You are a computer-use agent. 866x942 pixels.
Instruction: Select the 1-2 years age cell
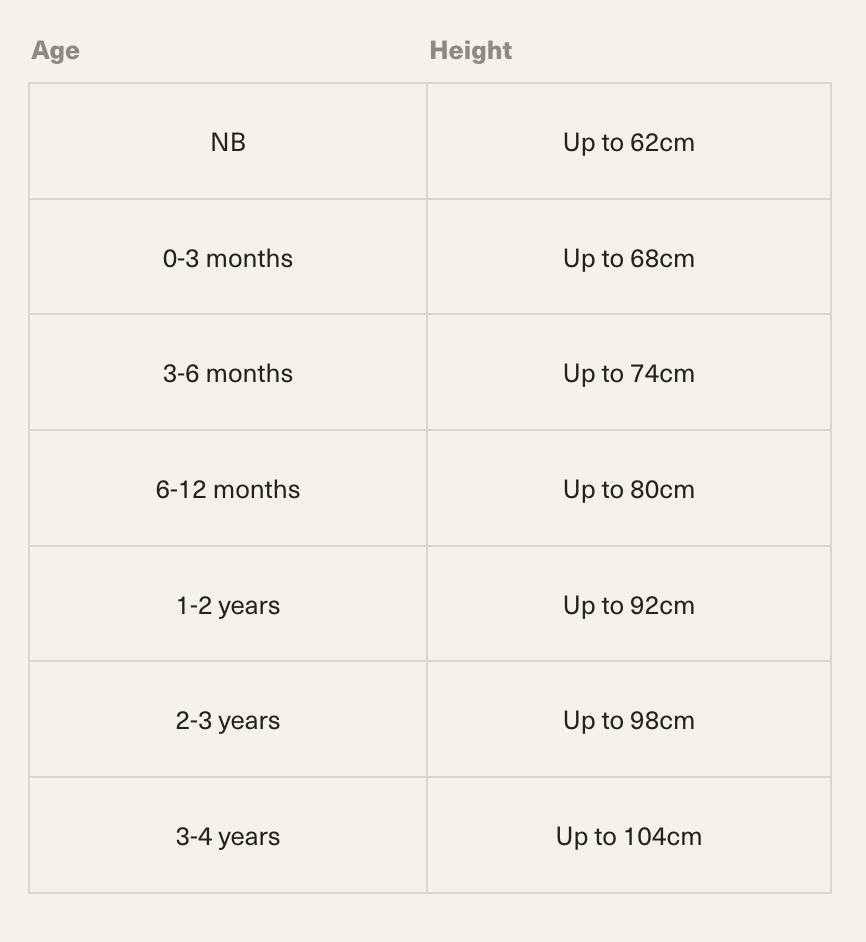point(228,605)
